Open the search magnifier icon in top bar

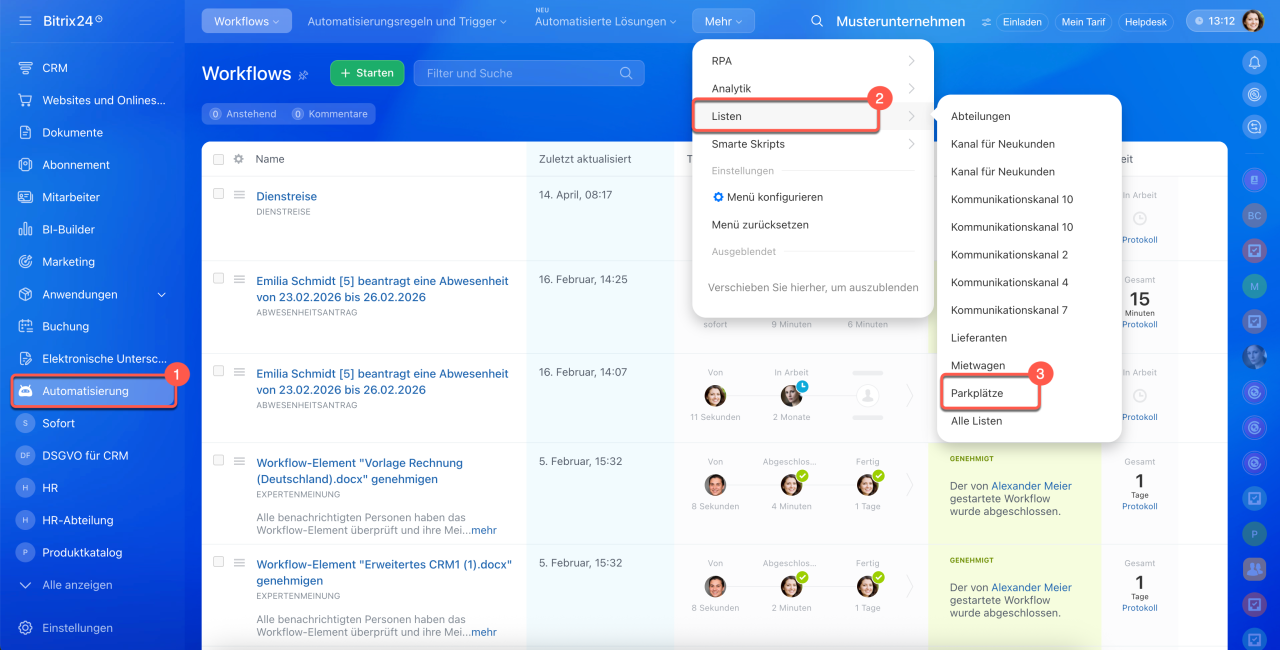coord(817,21)
